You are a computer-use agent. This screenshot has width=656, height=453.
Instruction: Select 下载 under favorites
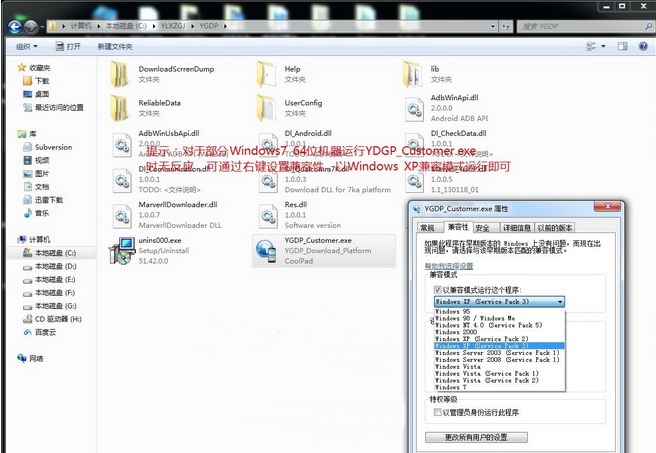coord(42,81)
